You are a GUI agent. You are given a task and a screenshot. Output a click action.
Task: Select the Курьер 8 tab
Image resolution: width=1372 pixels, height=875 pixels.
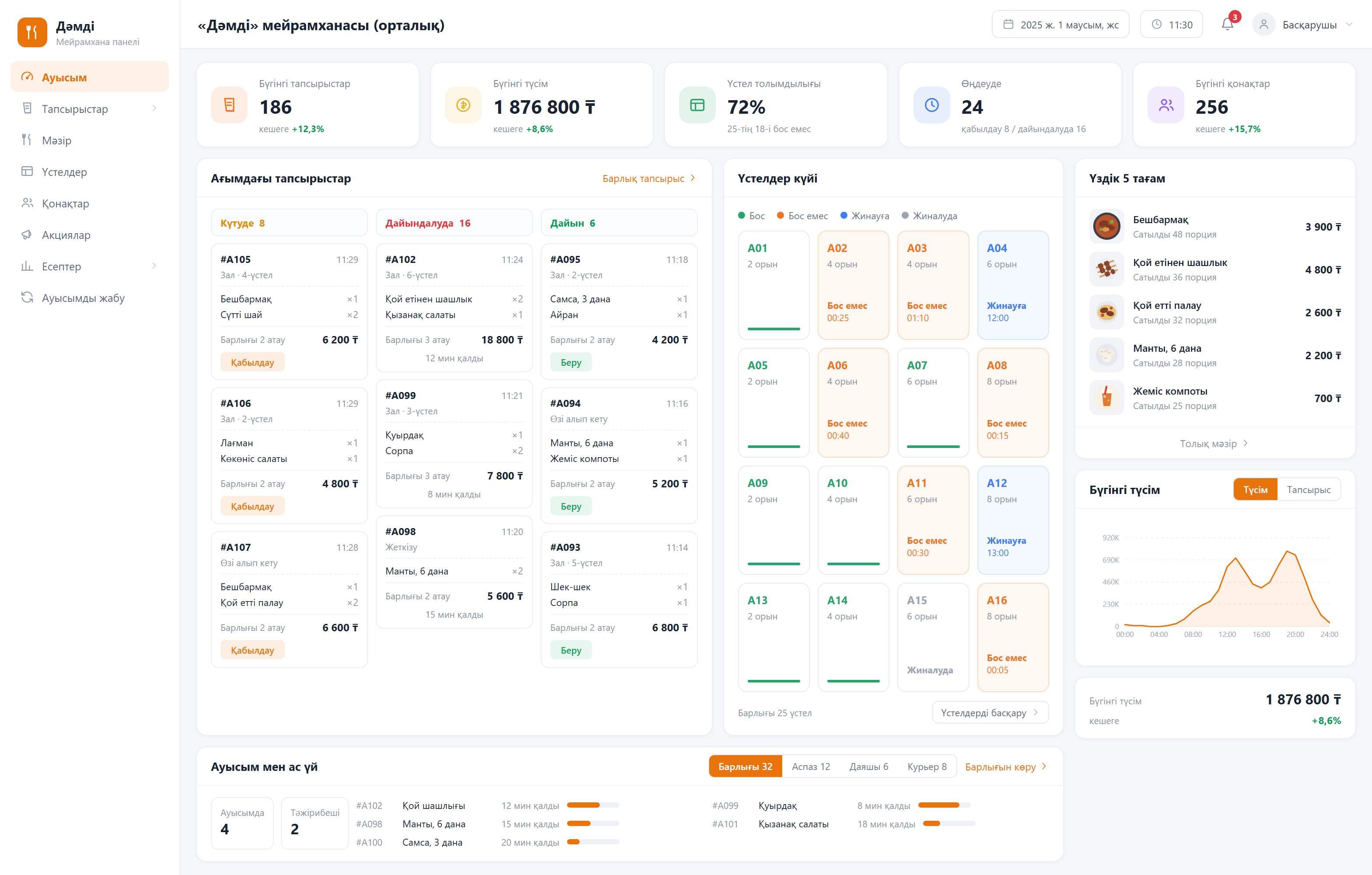point(927,767)
